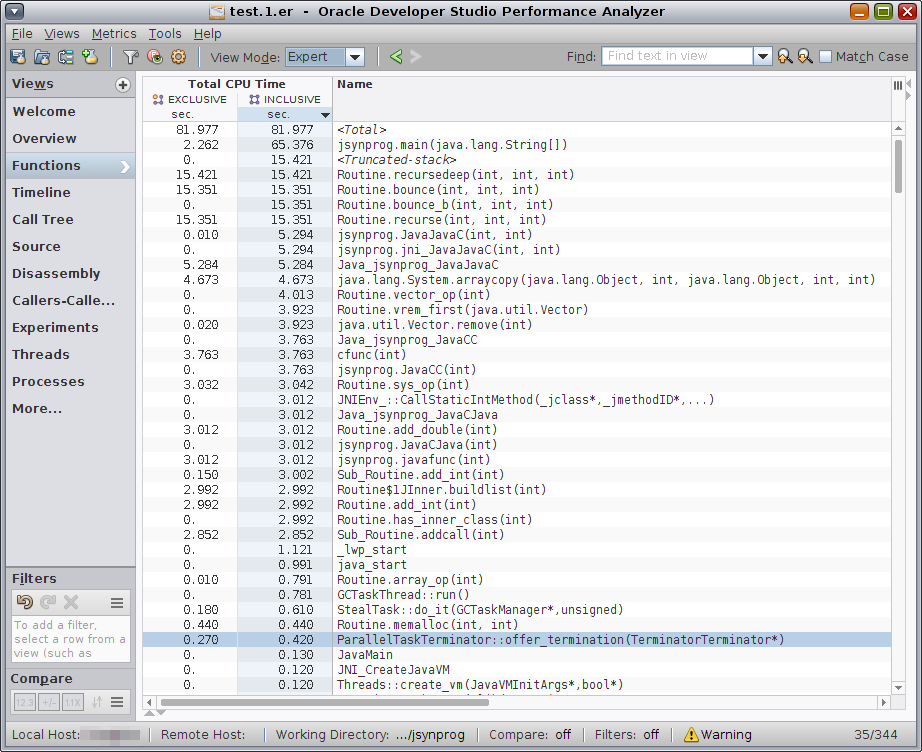
Task: Open the Find text history dropdown arrow
Action: point(763,57)
